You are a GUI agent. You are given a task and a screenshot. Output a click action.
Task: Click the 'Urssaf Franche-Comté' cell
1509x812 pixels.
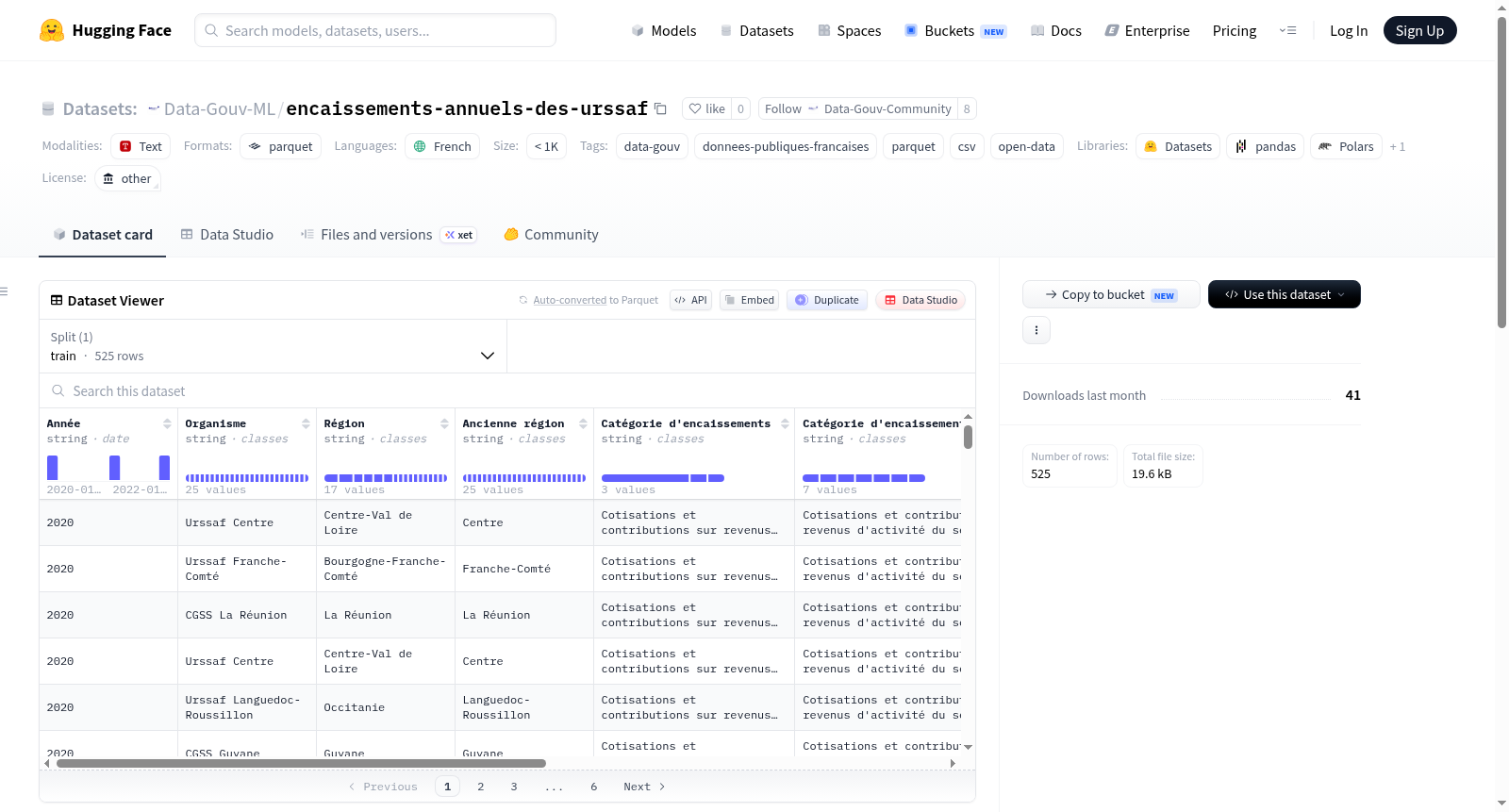click(247, 569)
